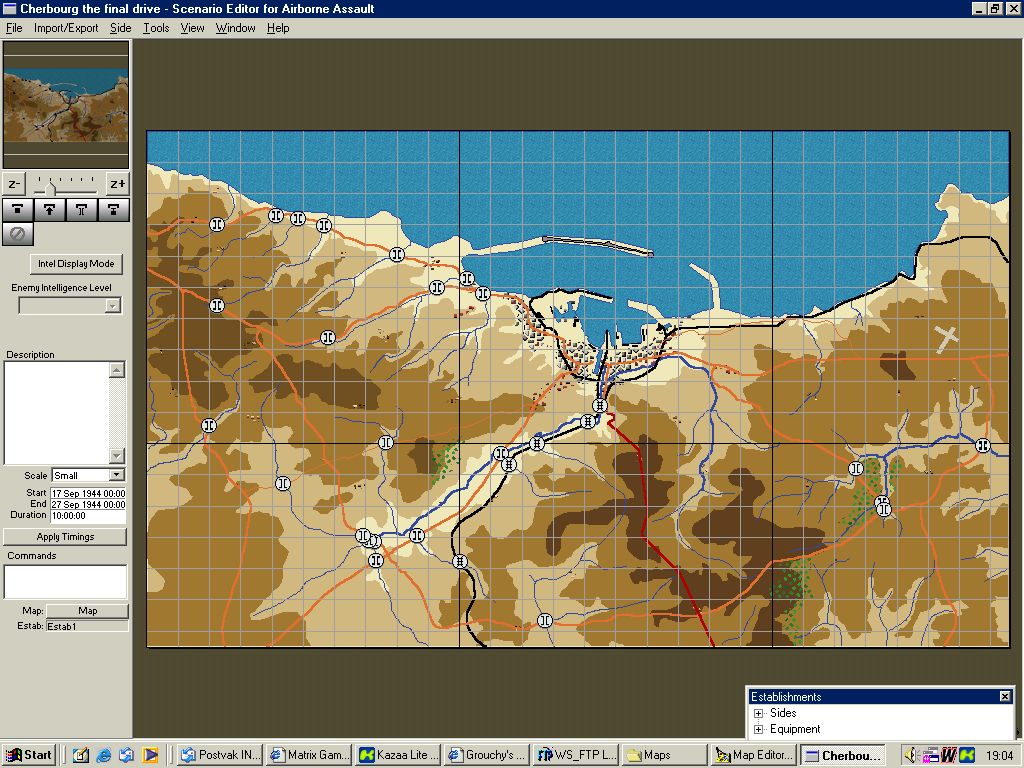Switch to Matrix Gam... taskbar window
The image size is (1024, 768).
coord(310,755)
